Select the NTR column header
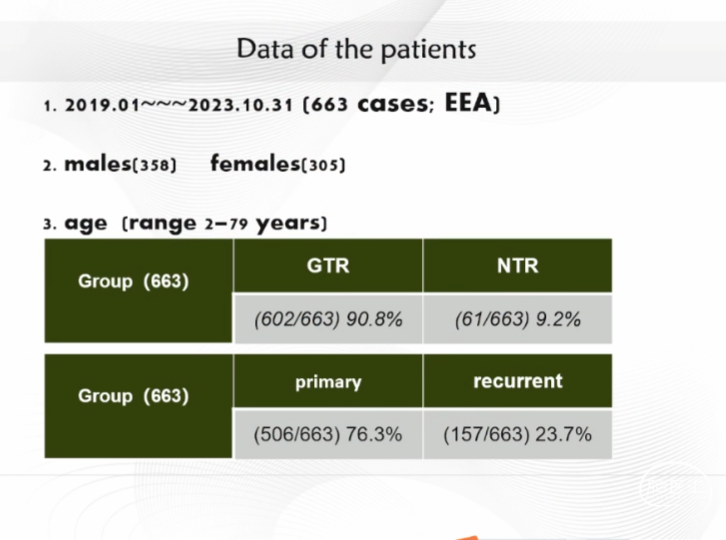The image size is (726, 540). coord(518,266)
